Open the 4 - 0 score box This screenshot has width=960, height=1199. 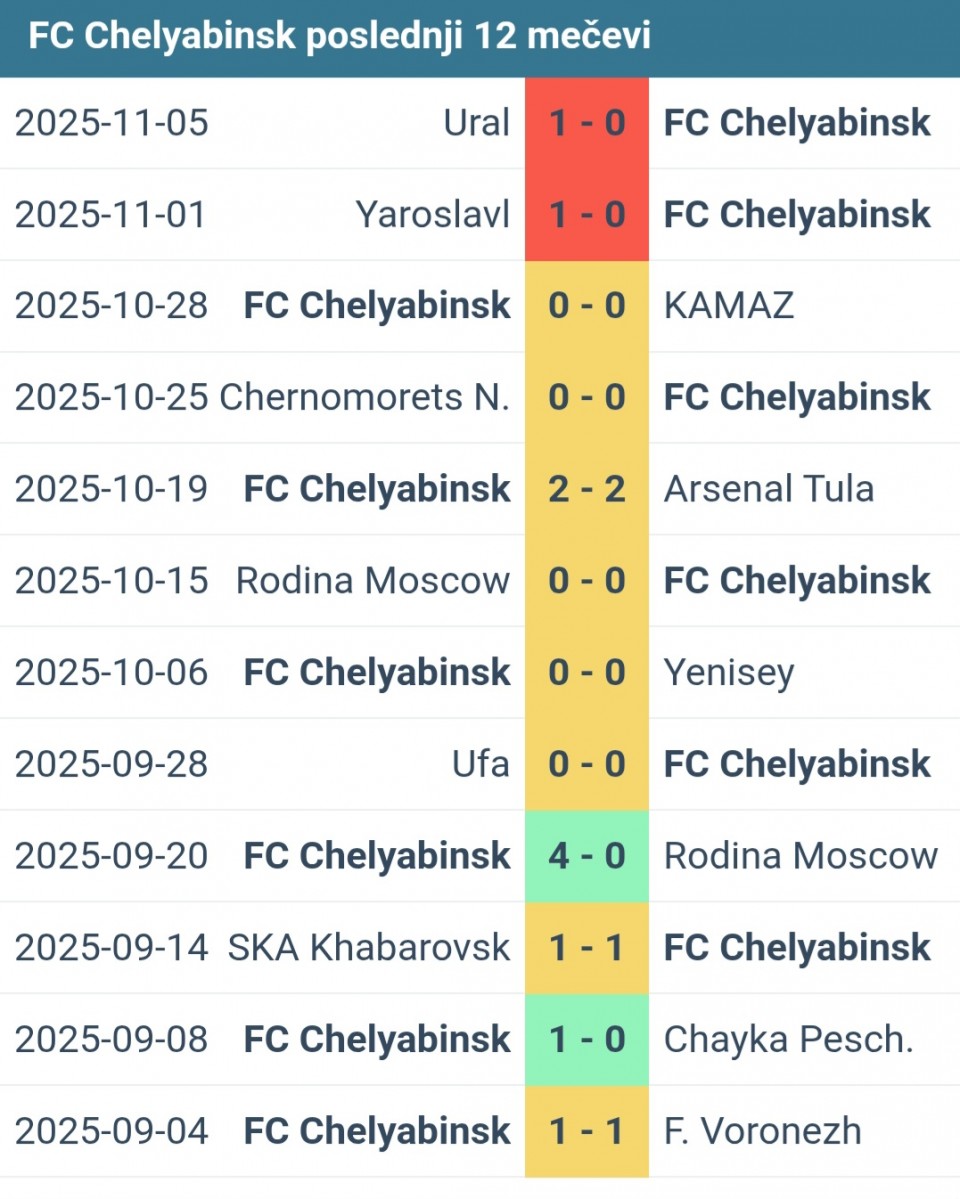[587, 856]
